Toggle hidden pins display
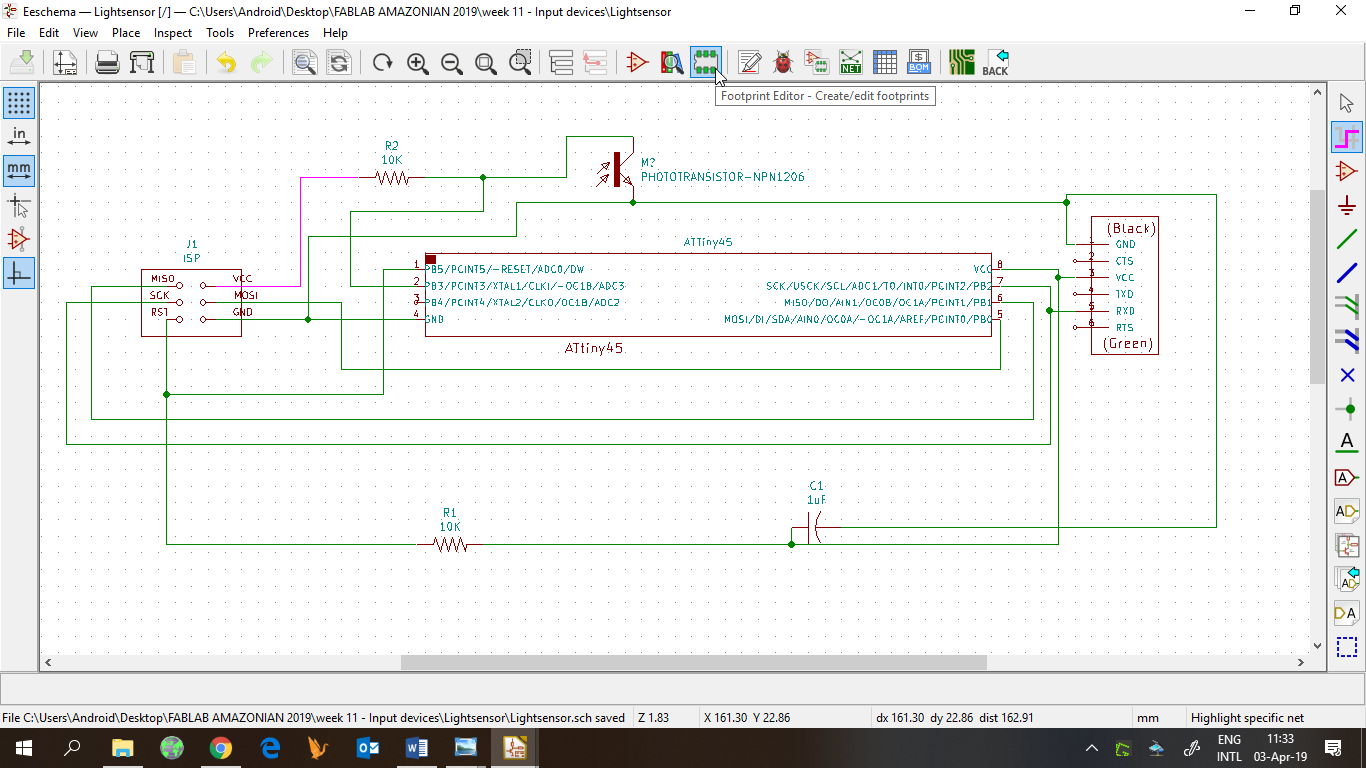This screenshot has width=1366, height=768. coord(19,239)
